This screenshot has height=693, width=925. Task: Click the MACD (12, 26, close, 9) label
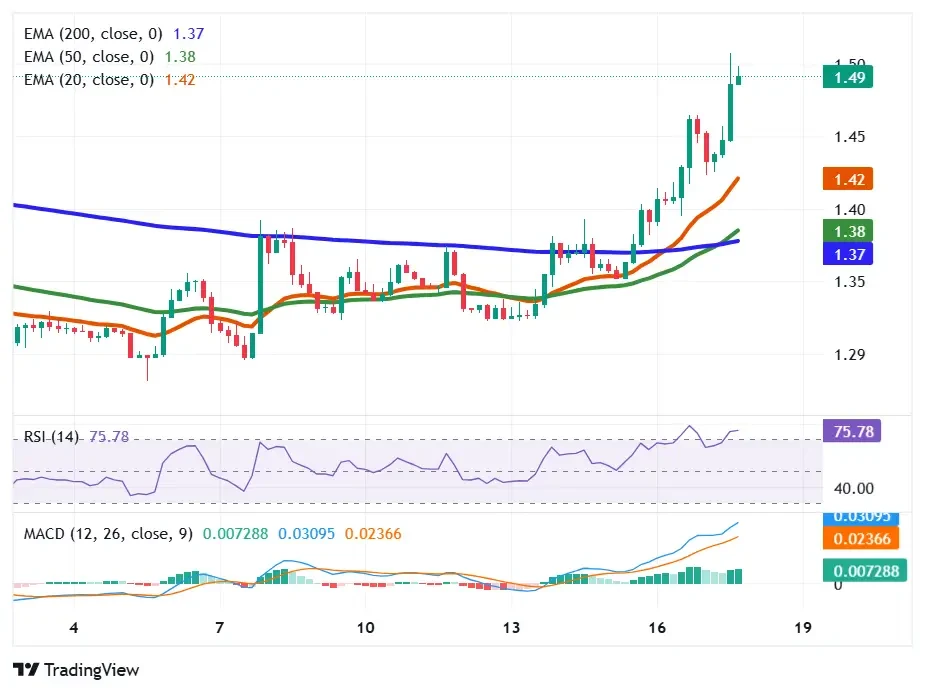pos(108,534)
